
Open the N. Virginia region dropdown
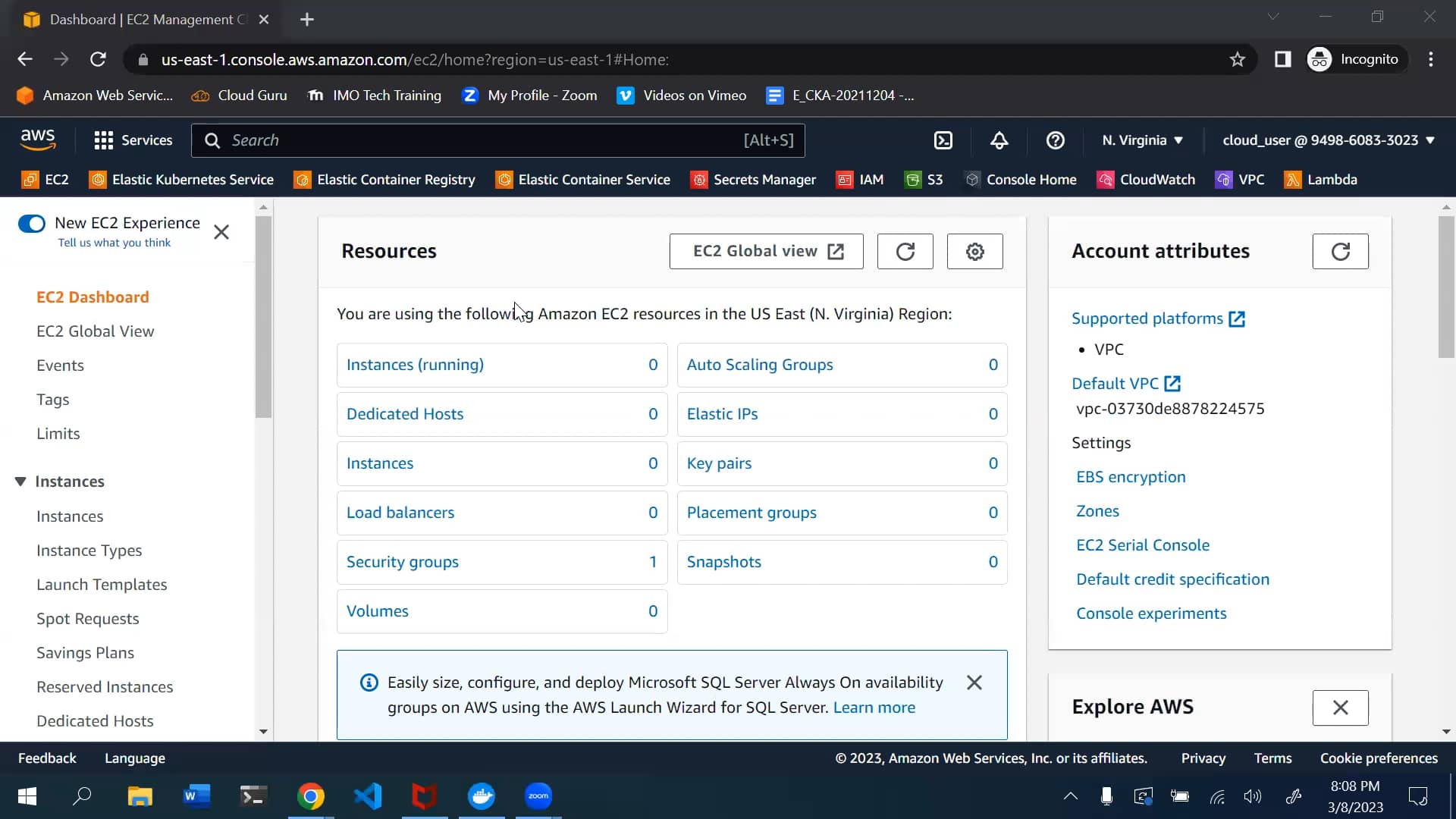[1142, 140]
